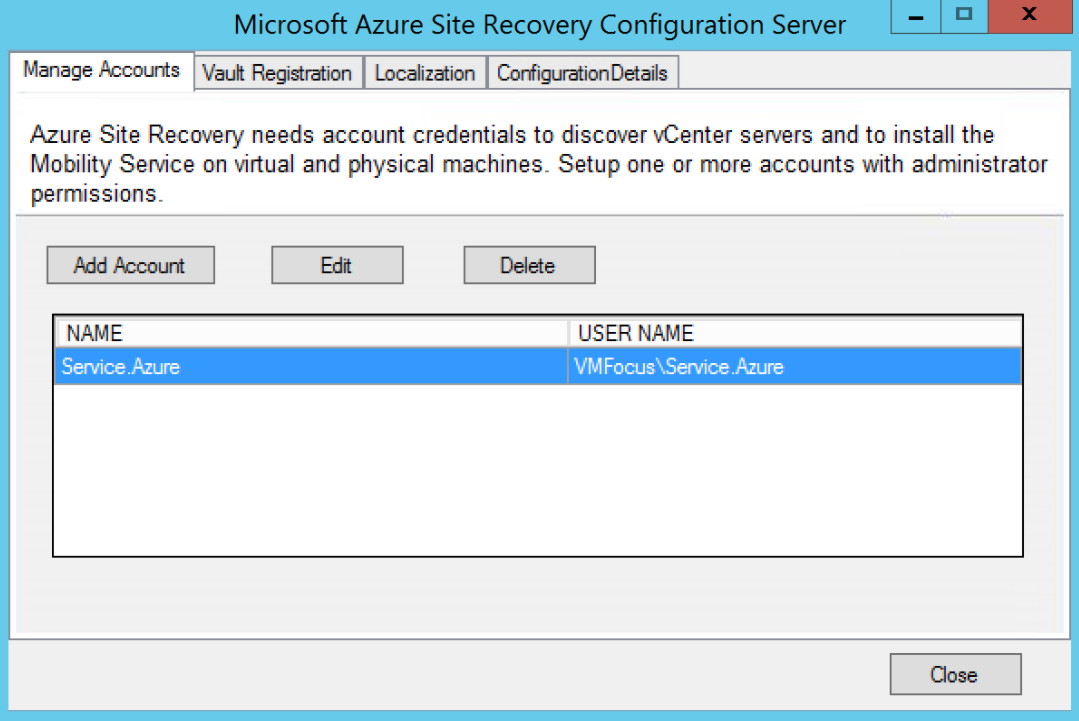Open the Edit dialog for accounts
The height and width of the screenshot is (721, 1079).
[336, 265]
